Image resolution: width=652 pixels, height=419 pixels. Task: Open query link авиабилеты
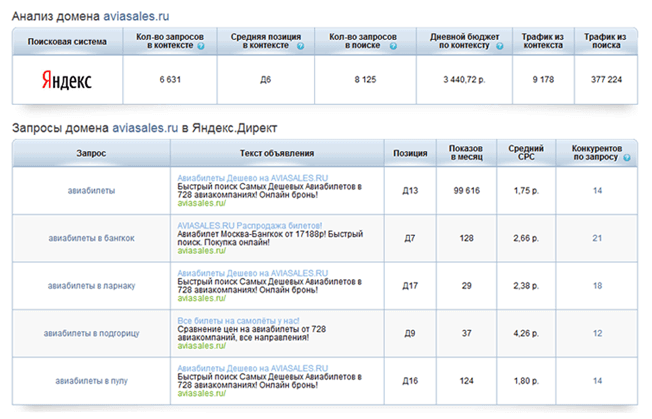pos(91,191)
